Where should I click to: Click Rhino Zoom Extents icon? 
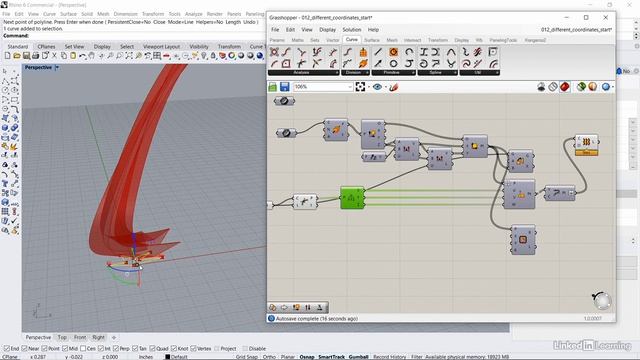tap(129, 56)
